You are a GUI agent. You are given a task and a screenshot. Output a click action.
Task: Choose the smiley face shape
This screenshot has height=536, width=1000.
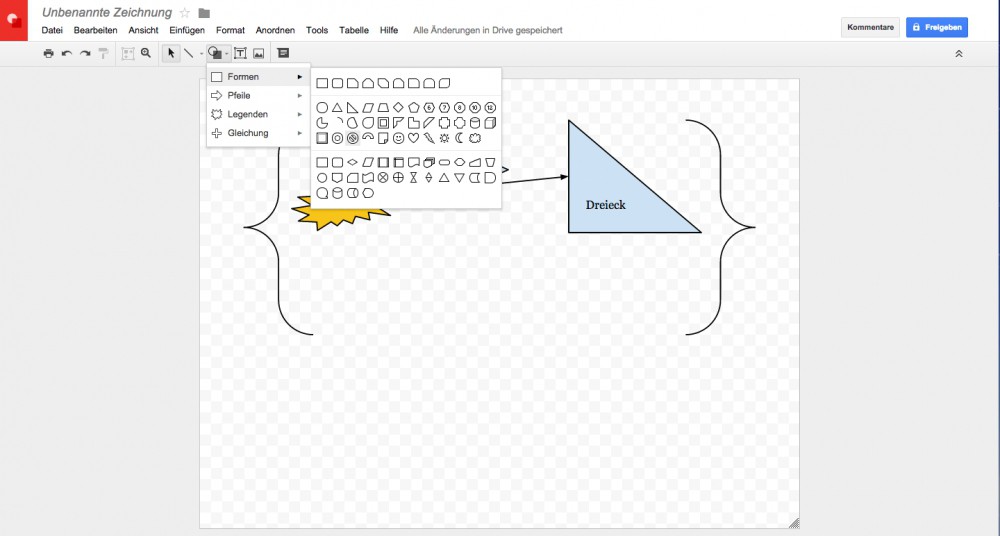pyautogui.click(x=398, y=138)
